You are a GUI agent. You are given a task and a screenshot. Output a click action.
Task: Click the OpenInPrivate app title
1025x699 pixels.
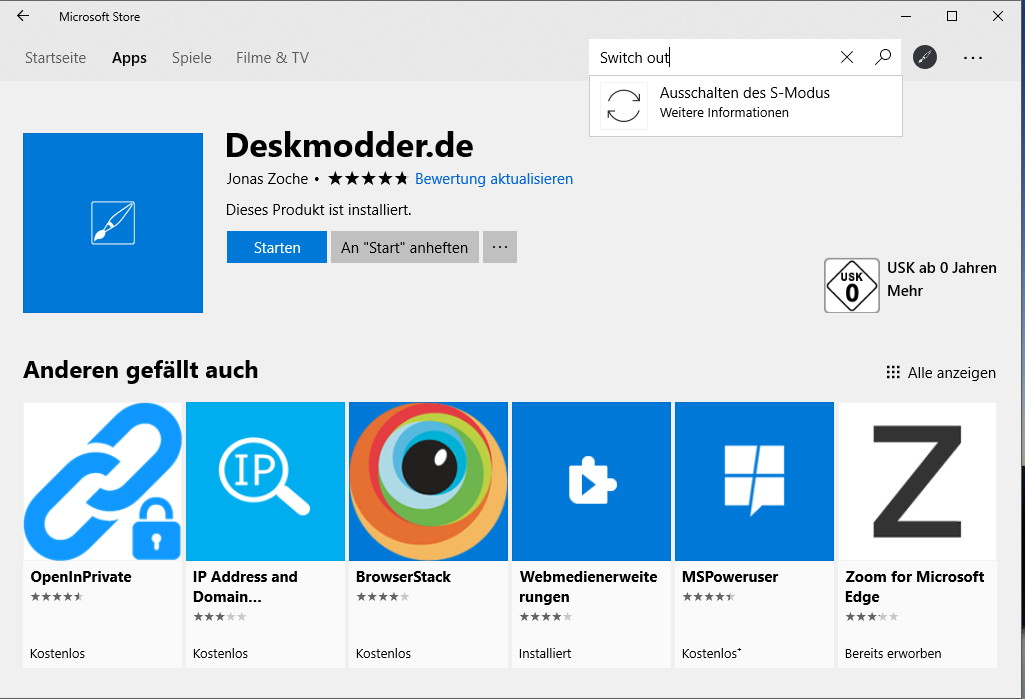pos(81,577)
